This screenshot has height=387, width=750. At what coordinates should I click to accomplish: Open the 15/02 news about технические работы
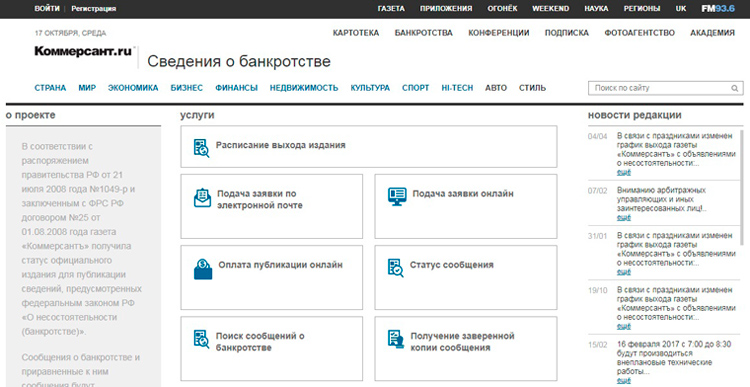674,358
